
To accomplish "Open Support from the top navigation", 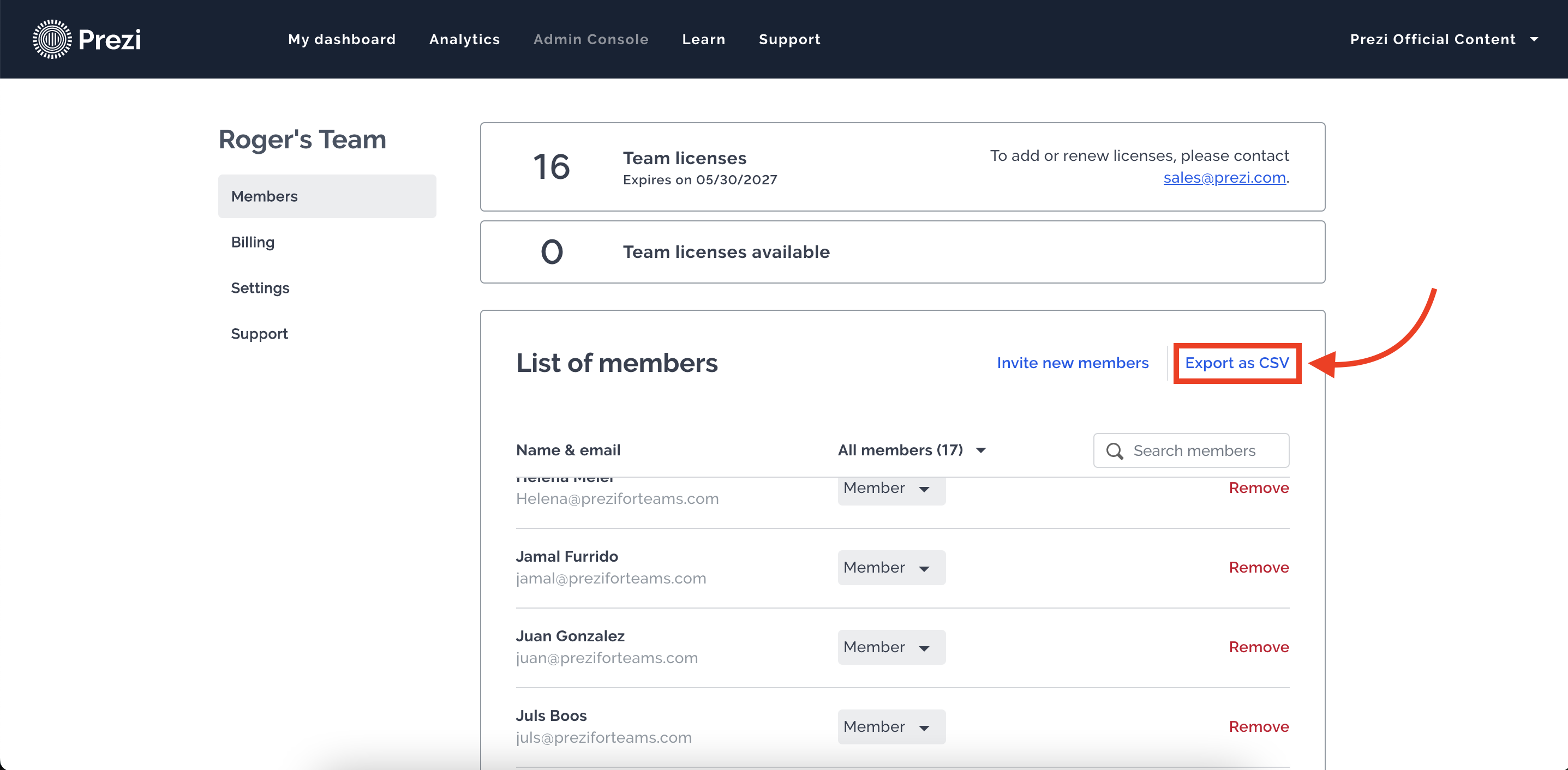I will point(789,39).
